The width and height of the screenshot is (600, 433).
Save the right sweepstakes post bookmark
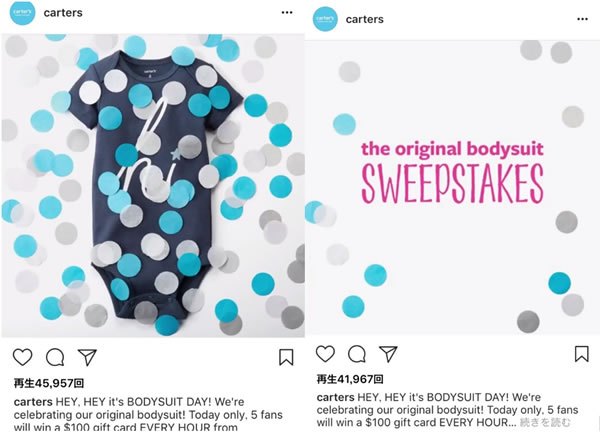[582, 354]
